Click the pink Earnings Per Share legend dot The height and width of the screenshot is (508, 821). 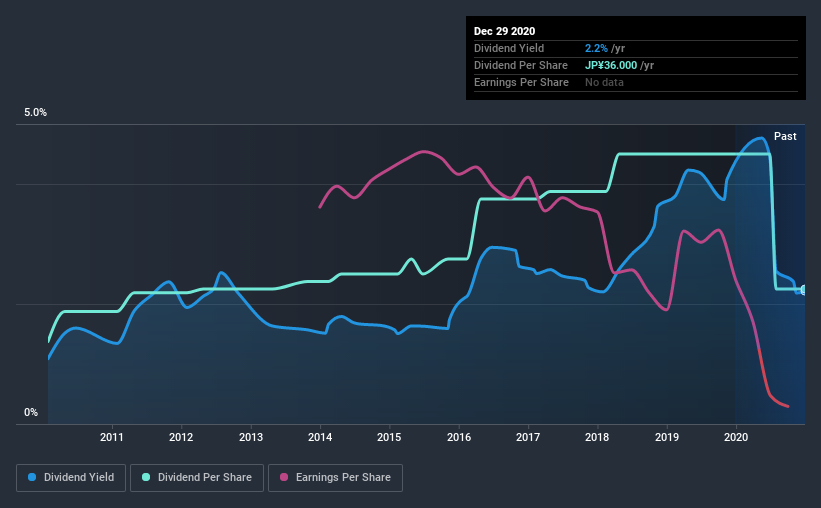284,477
